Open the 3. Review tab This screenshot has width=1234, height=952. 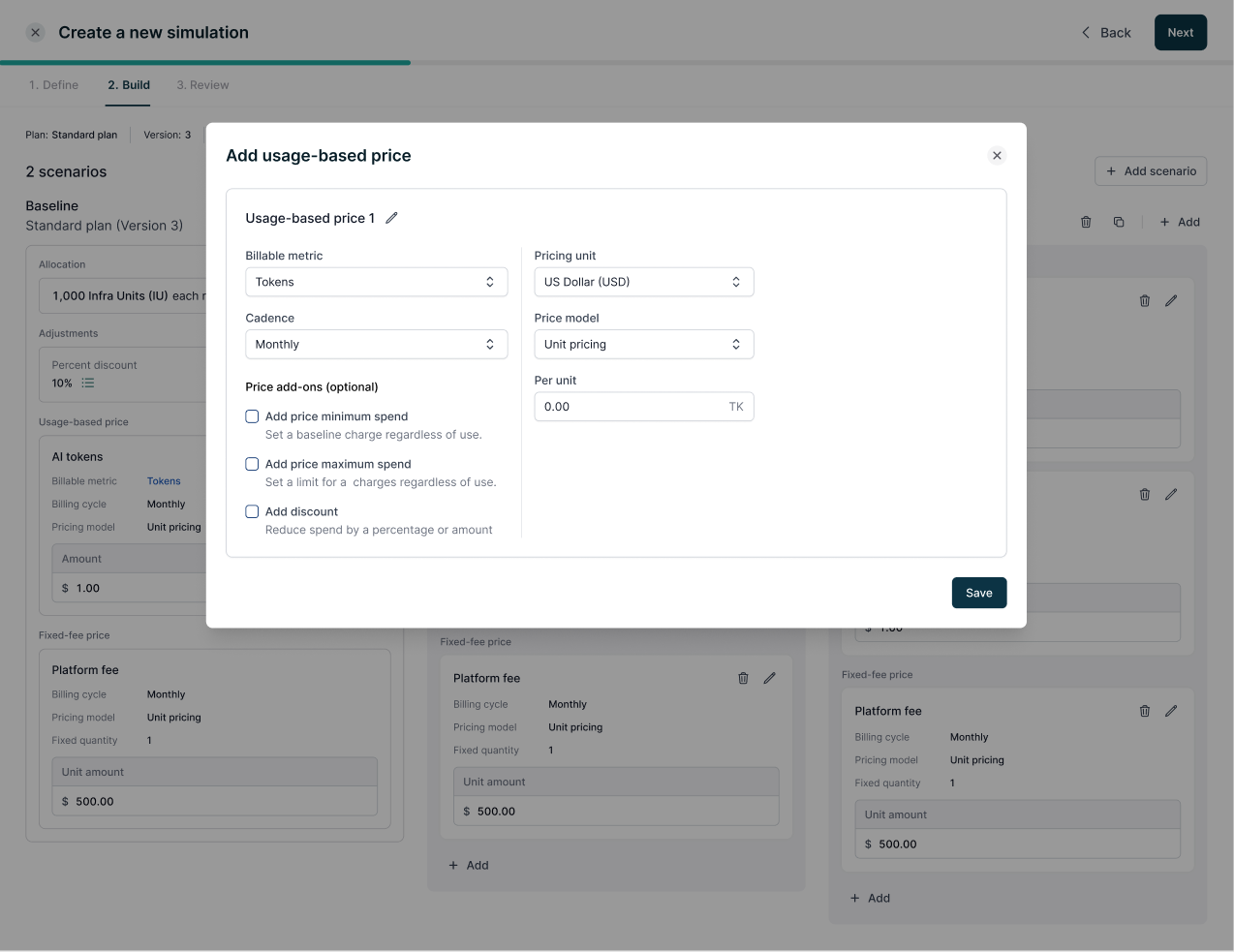pyautogui.click(x=202, y=85)
